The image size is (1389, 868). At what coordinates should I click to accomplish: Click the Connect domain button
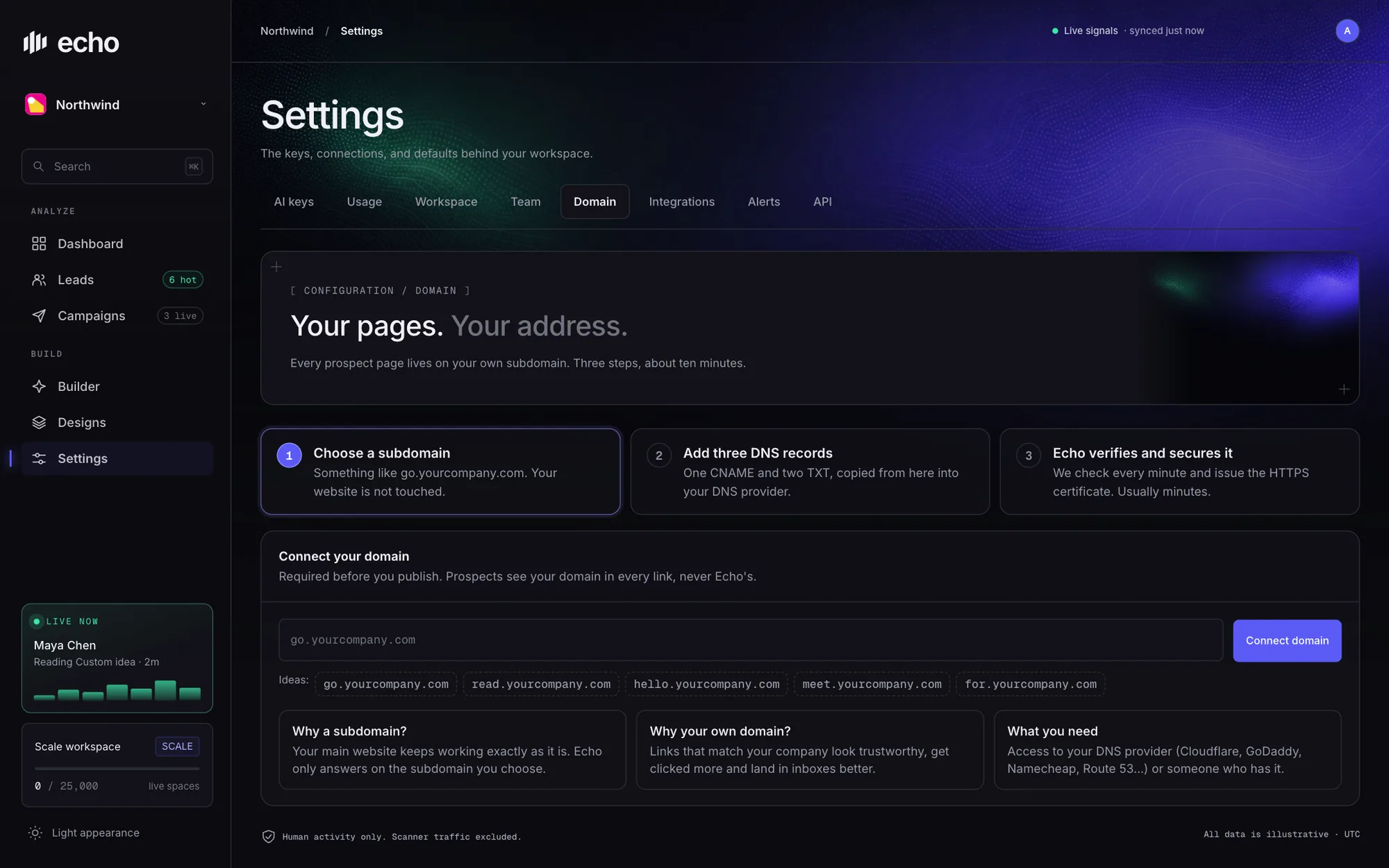(x=1287, y=640)
